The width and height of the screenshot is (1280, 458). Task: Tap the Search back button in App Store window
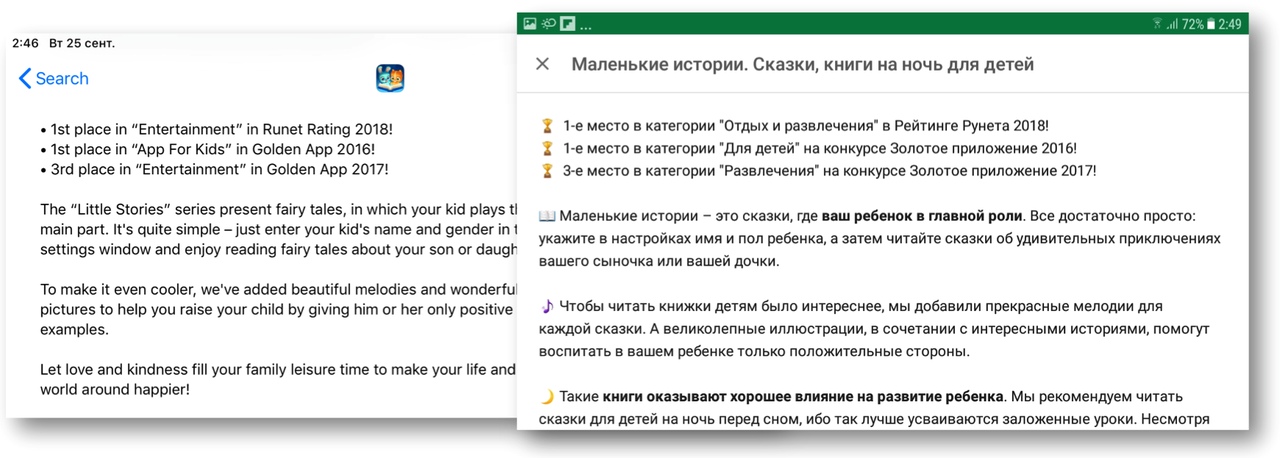(x=54, y=78)
